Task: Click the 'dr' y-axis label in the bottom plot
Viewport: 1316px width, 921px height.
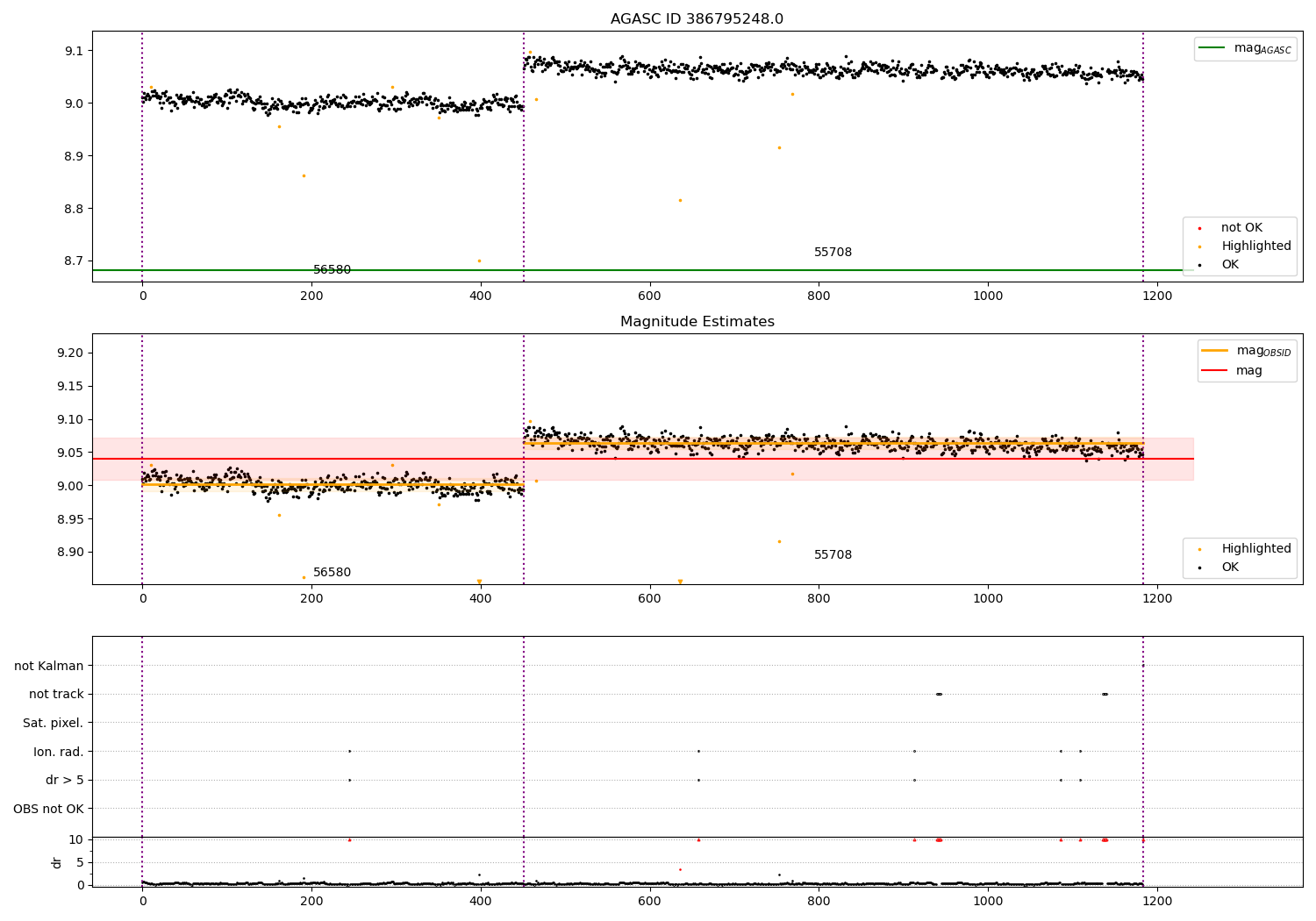Action: pyautogui.click(x=57, y=862)
